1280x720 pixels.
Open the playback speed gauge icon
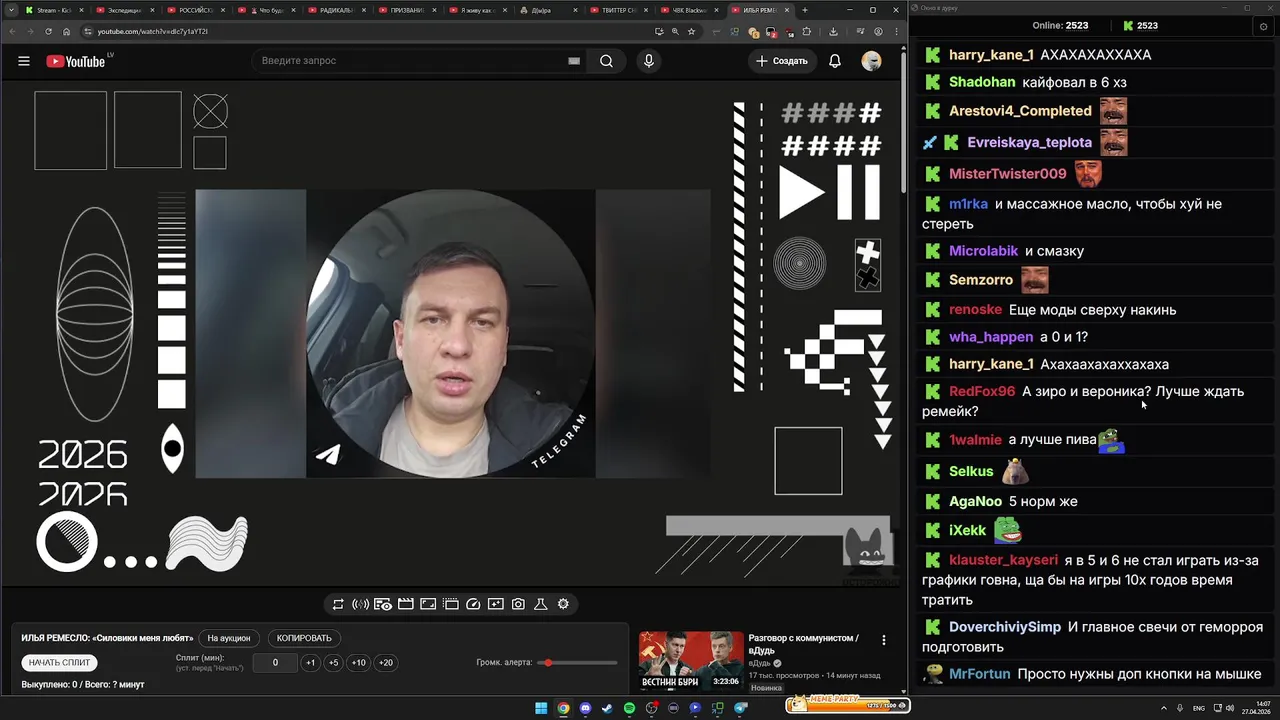point(473,604)
